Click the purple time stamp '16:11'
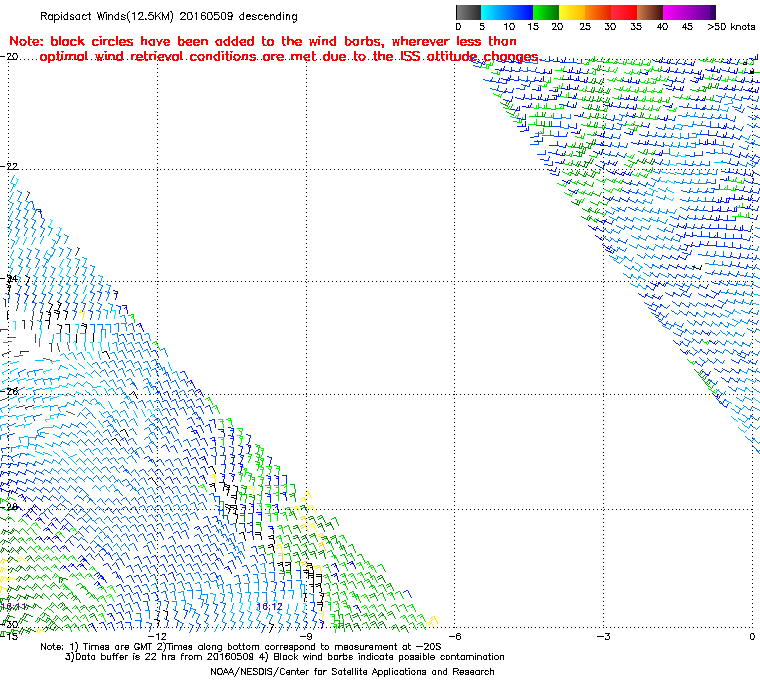760x688 pixels. click(13, 607)
